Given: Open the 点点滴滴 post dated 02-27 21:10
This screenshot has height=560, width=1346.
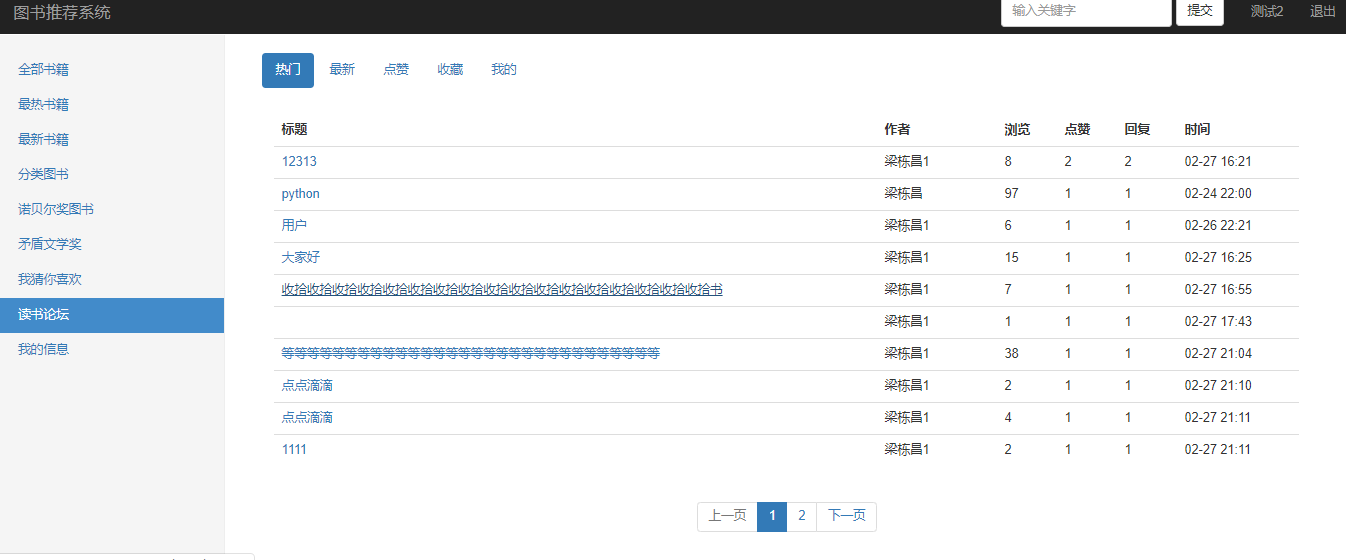Looking at the screenshot, I should (307, 385).
